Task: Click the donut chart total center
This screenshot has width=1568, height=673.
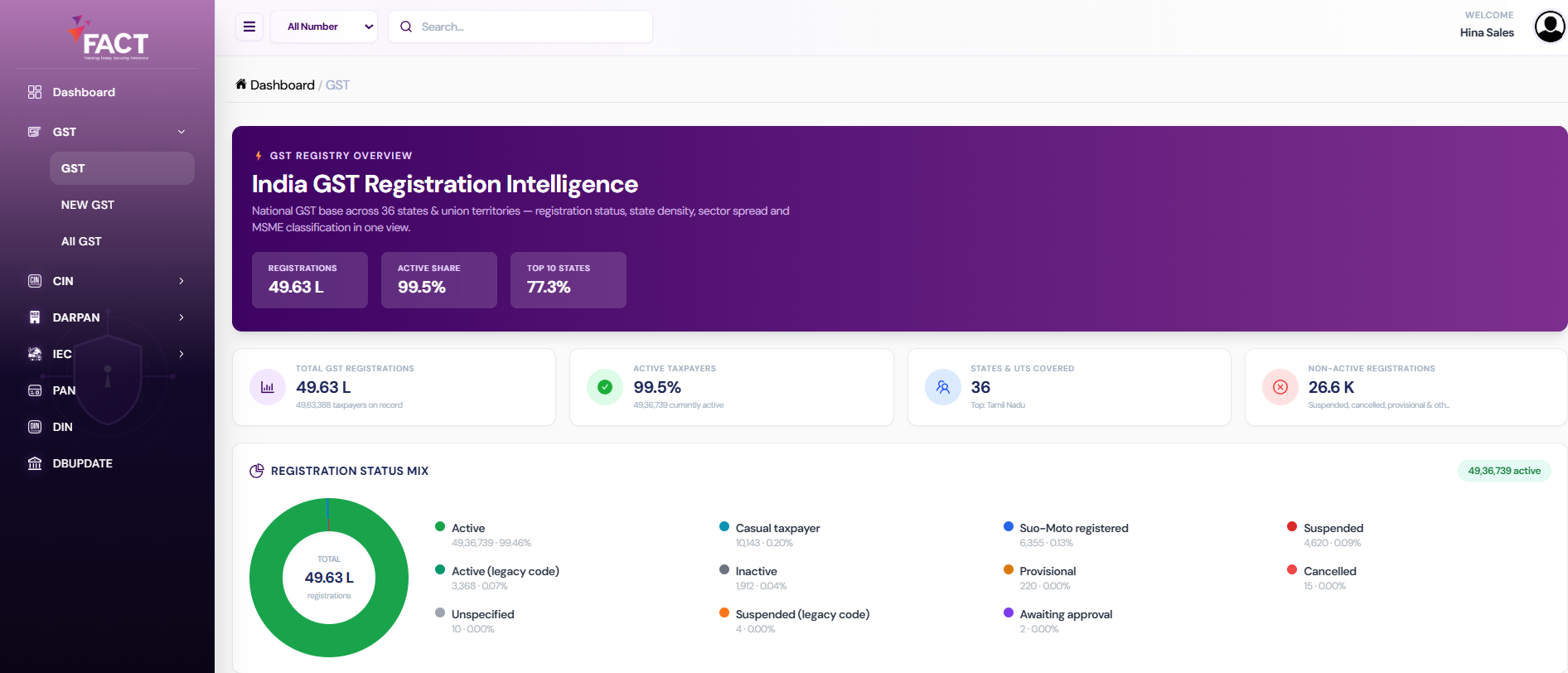Action: point(329,578)
